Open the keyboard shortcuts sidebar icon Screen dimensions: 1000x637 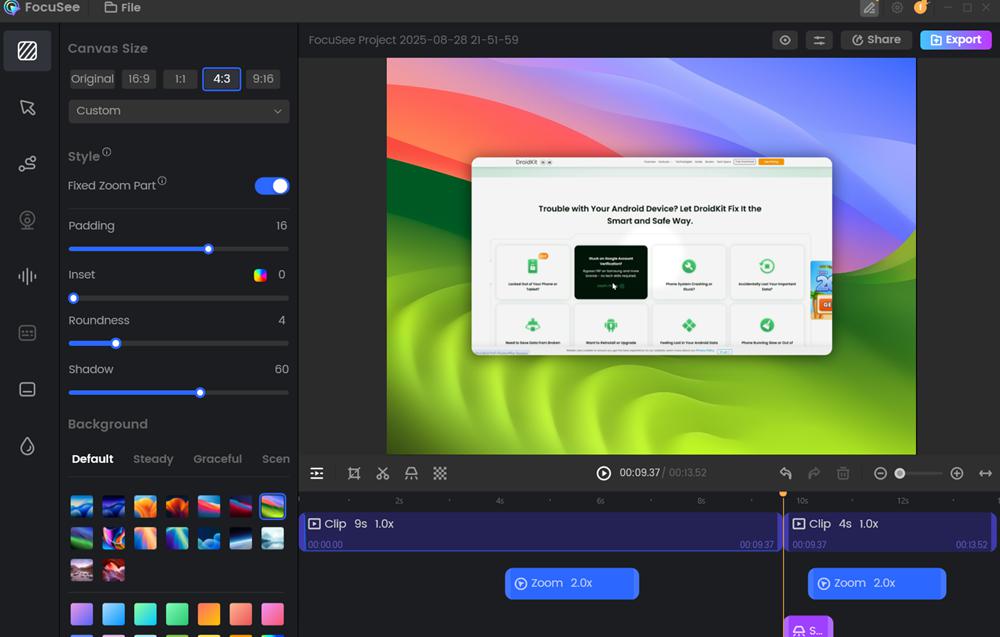(x=27, y=333)
